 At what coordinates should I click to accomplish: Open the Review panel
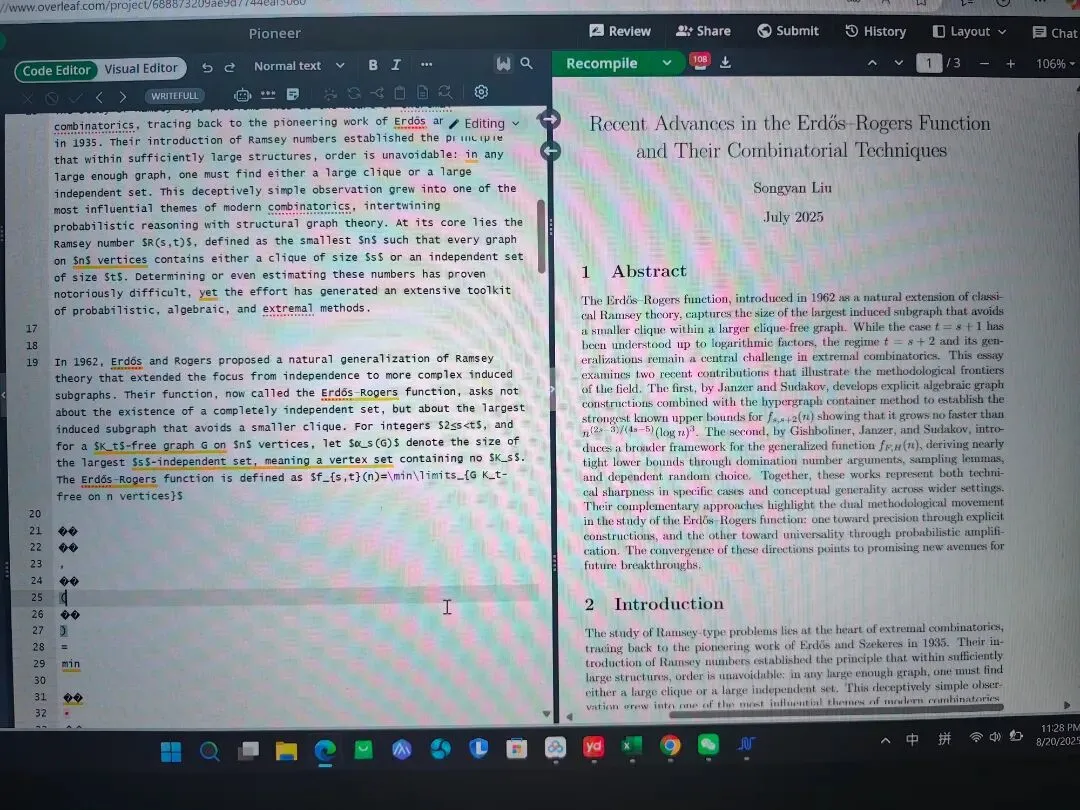click(620, 31)
